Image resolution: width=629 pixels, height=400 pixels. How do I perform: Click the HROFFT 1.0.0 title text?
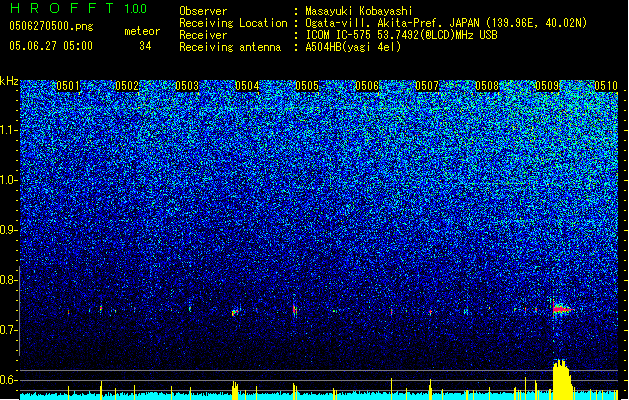coord(79,8)
